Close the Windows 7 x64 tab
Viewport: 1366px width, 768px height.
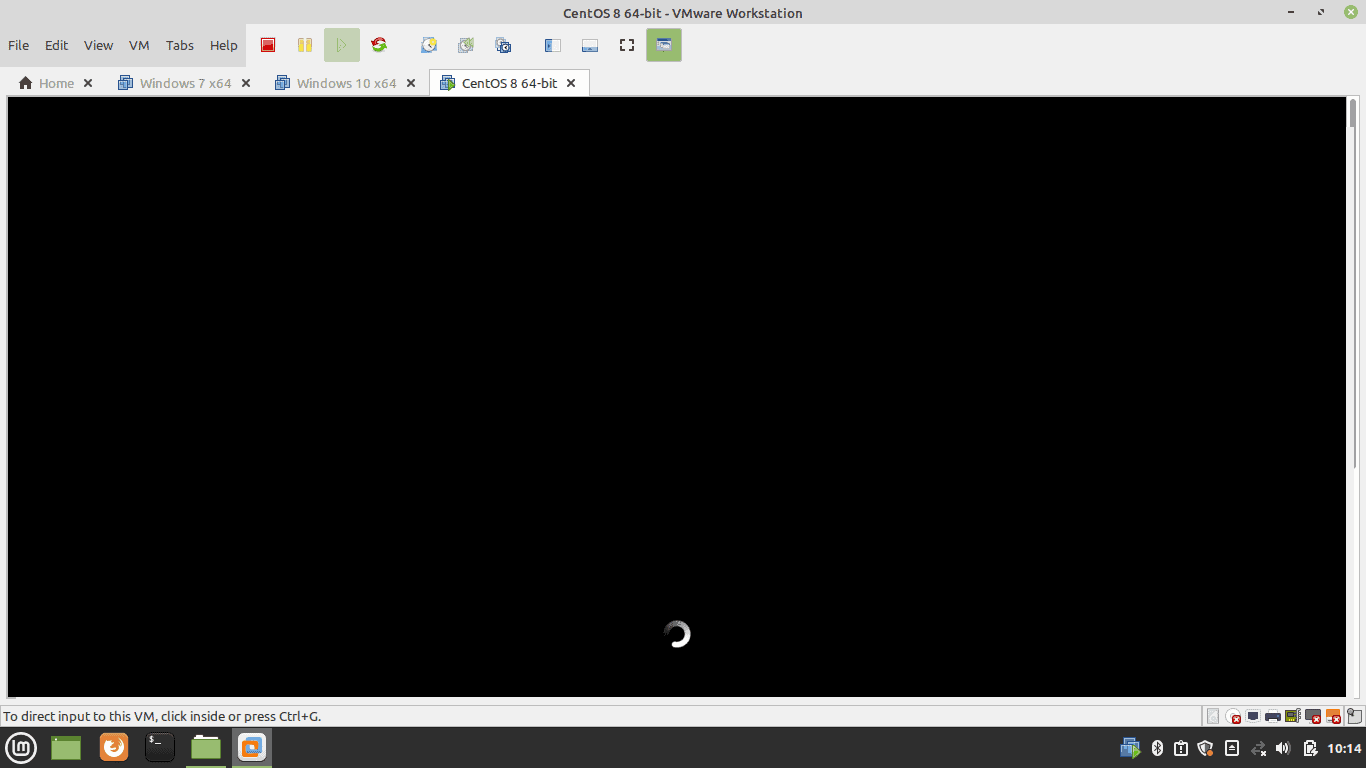[x=246, y=83]
